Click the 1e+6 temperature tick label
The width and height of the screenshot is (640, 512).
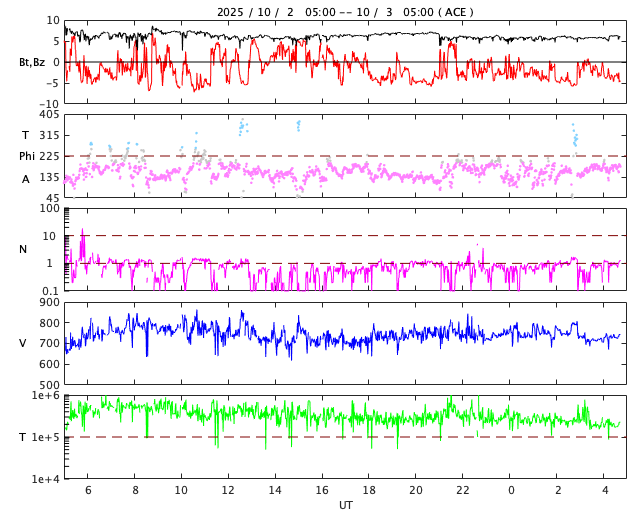pos(46,396)
